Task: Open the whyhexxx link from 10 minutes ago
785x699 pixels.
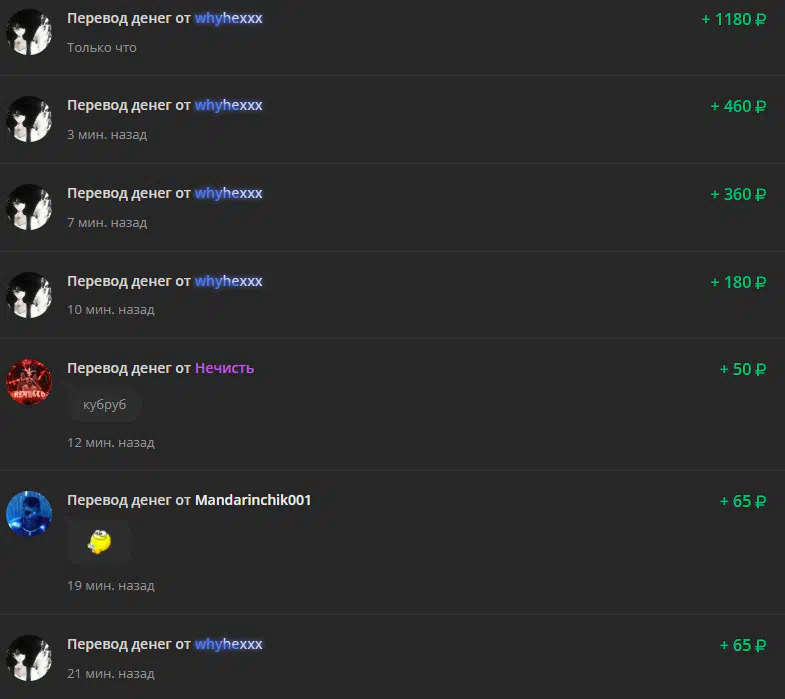Action: click(228, 281)
